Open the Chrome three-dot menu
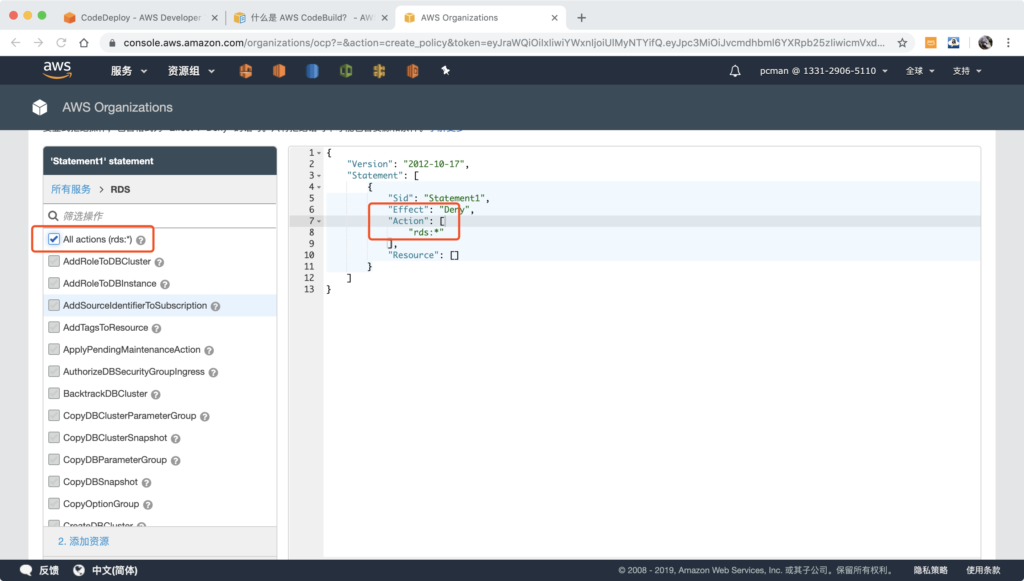Image resolution: width=1024 pixels, height=581 pixels. coord(1008,42)
